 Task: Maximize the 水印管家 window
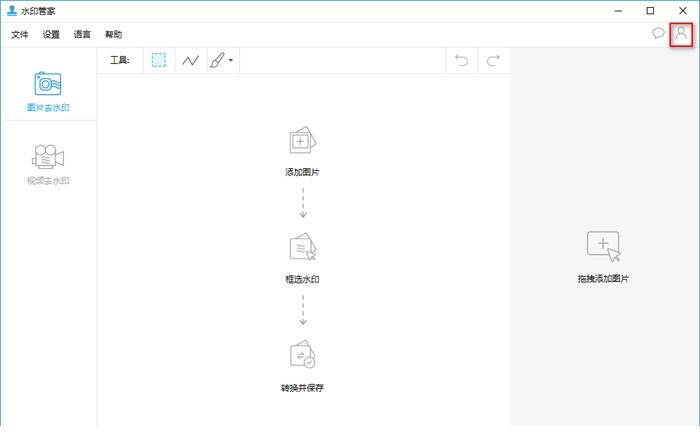(650, 10)
